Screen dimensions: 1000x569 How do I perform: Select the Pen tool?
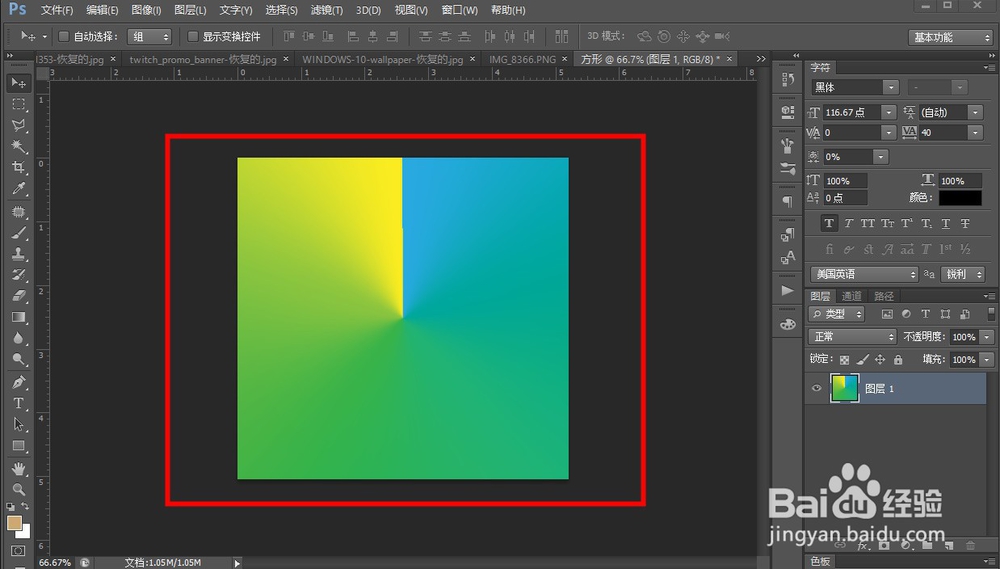pos(18,382)
